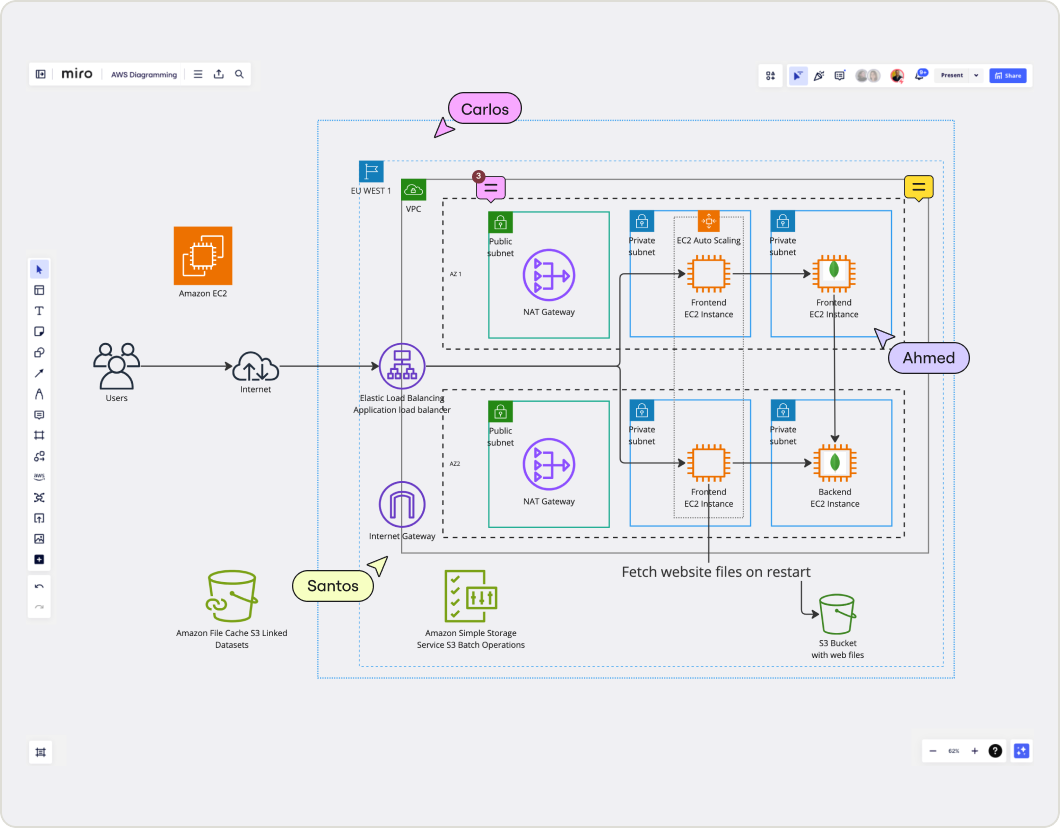Select the Internet cloud icon
The height and width of the screenshot is (828, 1060).
click(256, 366)
